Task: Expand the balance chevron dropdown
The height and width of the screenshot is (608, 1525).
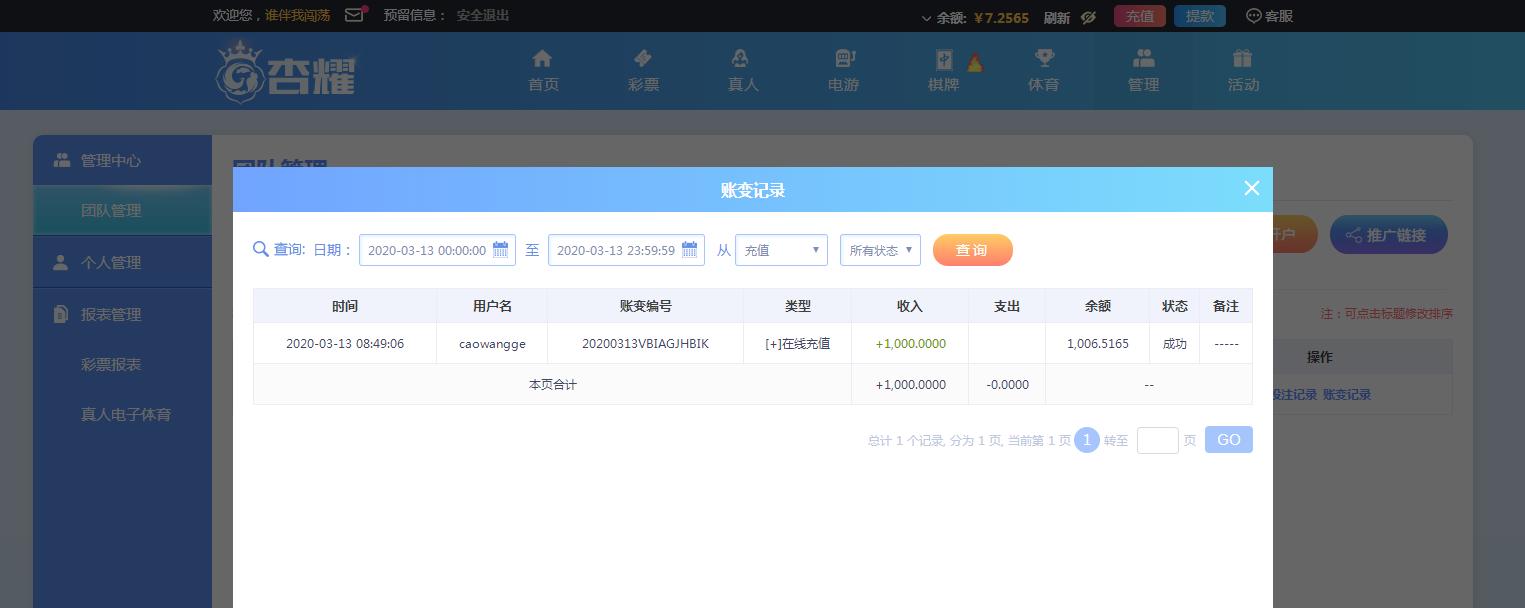Action: tap(926, 18)
